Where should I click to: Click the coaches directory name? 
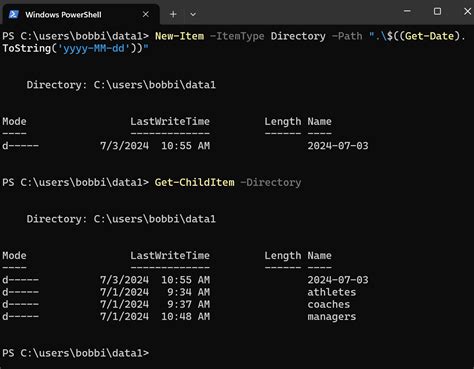[x=329, y=304]
